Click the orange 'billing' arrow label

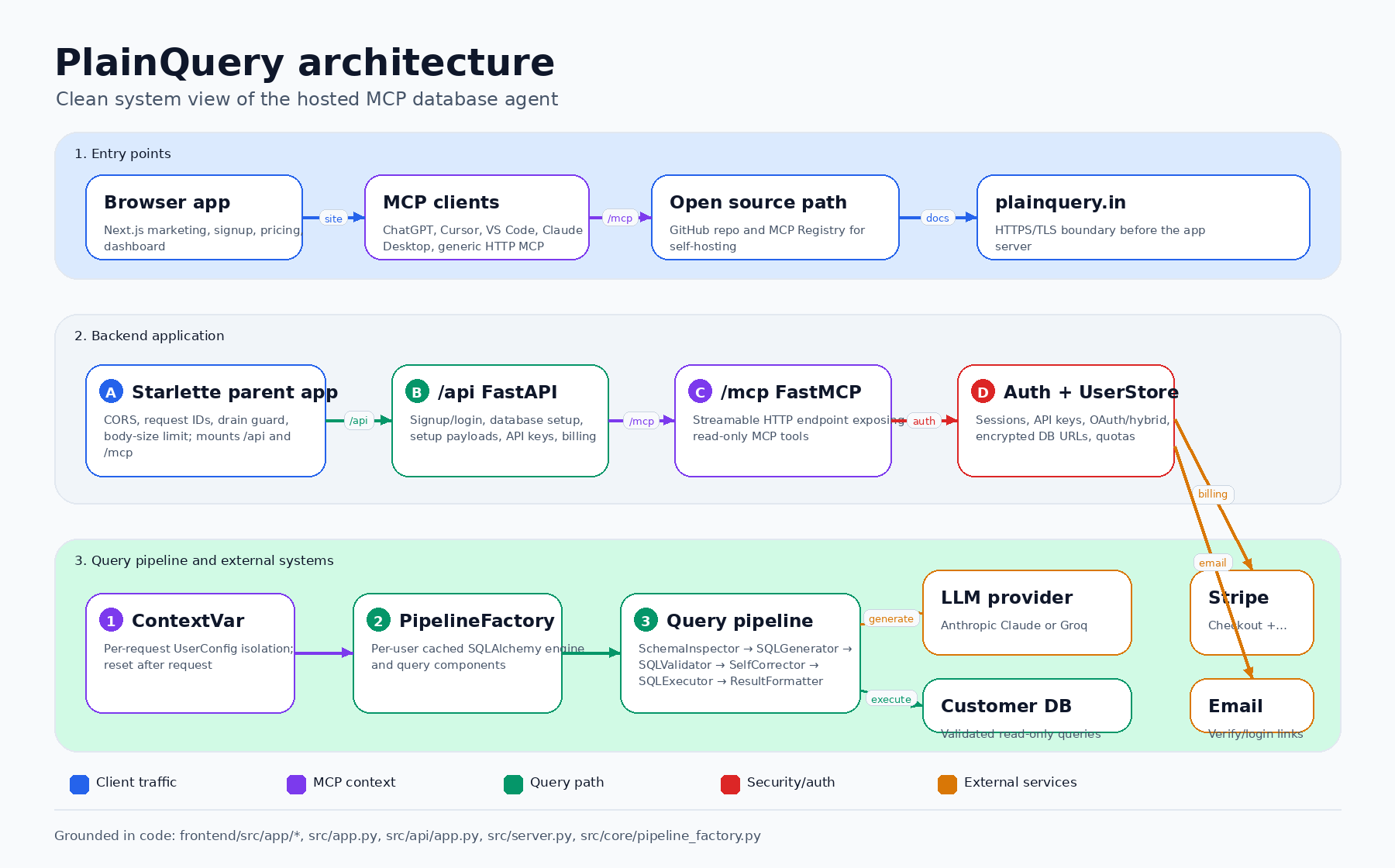tap(1213, 494)
